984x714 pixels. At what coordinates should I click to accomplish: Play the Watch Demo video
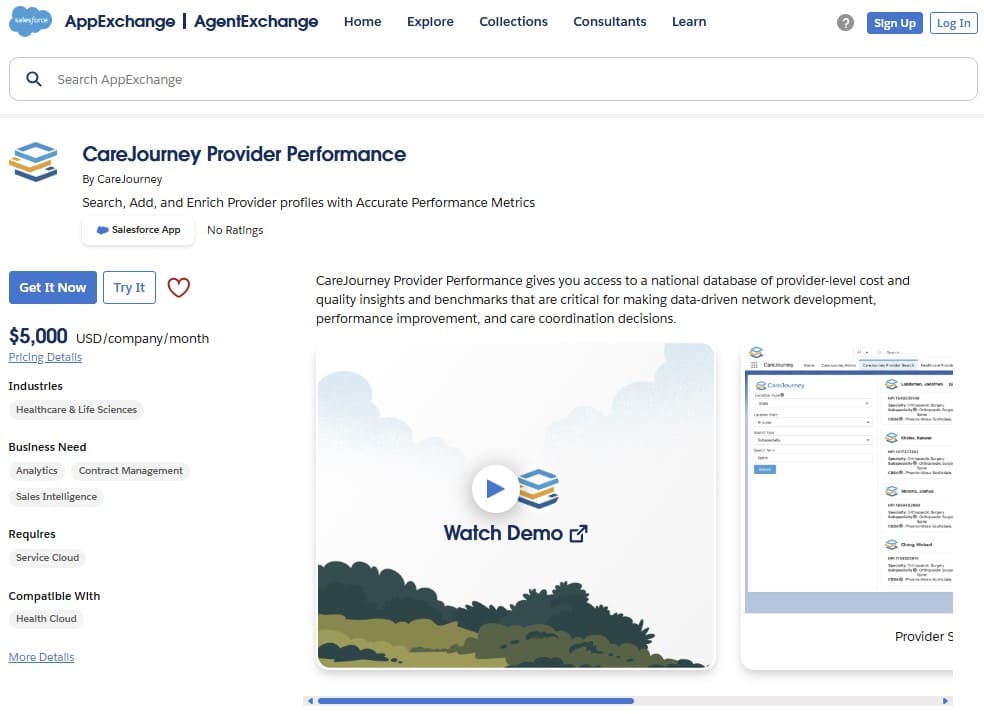pyautogui.click(x=495, y=488)
